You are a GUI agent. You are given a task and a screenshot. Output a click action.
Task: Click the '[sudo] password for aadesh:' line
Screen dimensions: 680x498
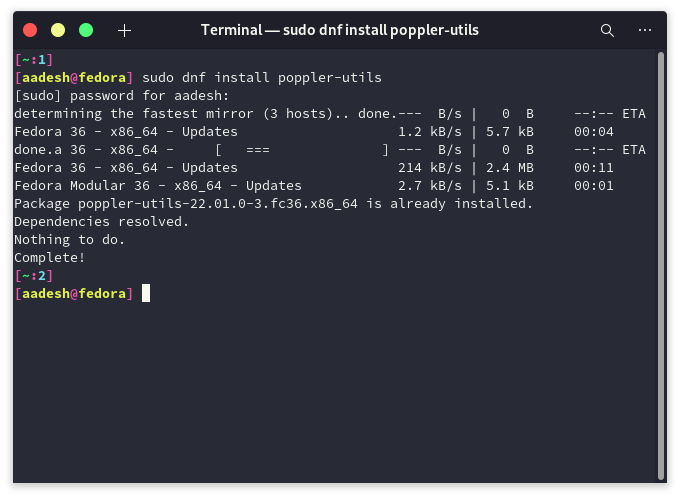tap(121, 95)
